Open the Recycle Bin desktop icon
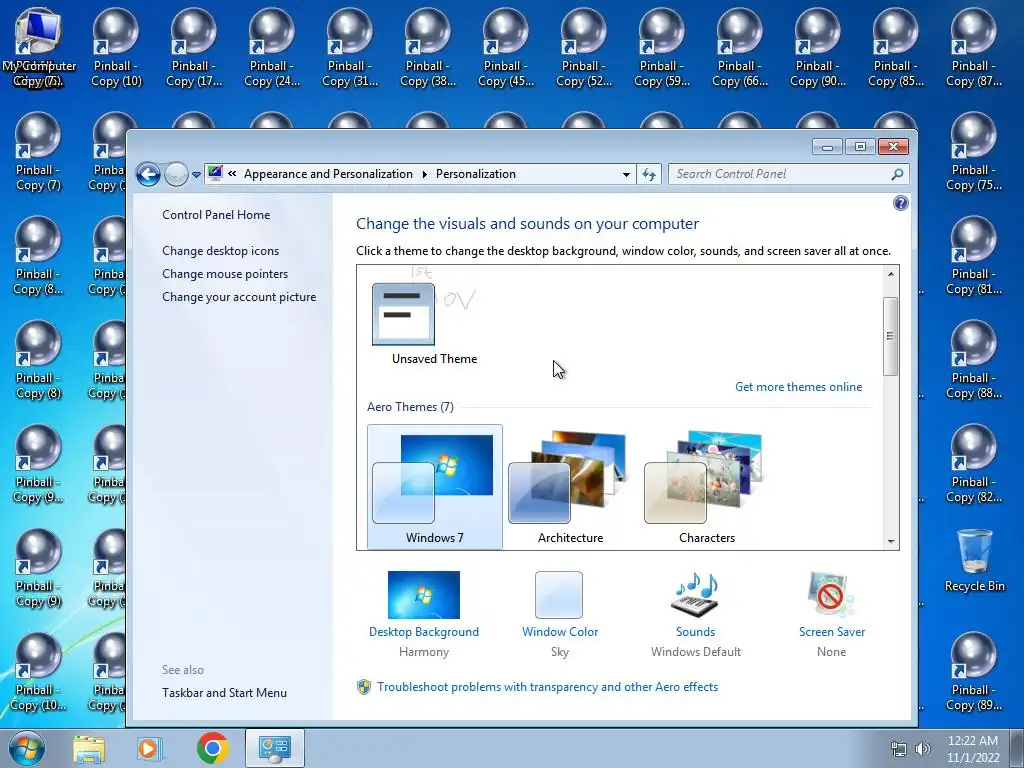This screenshot has height=768, width=1024. pos(974,561)
